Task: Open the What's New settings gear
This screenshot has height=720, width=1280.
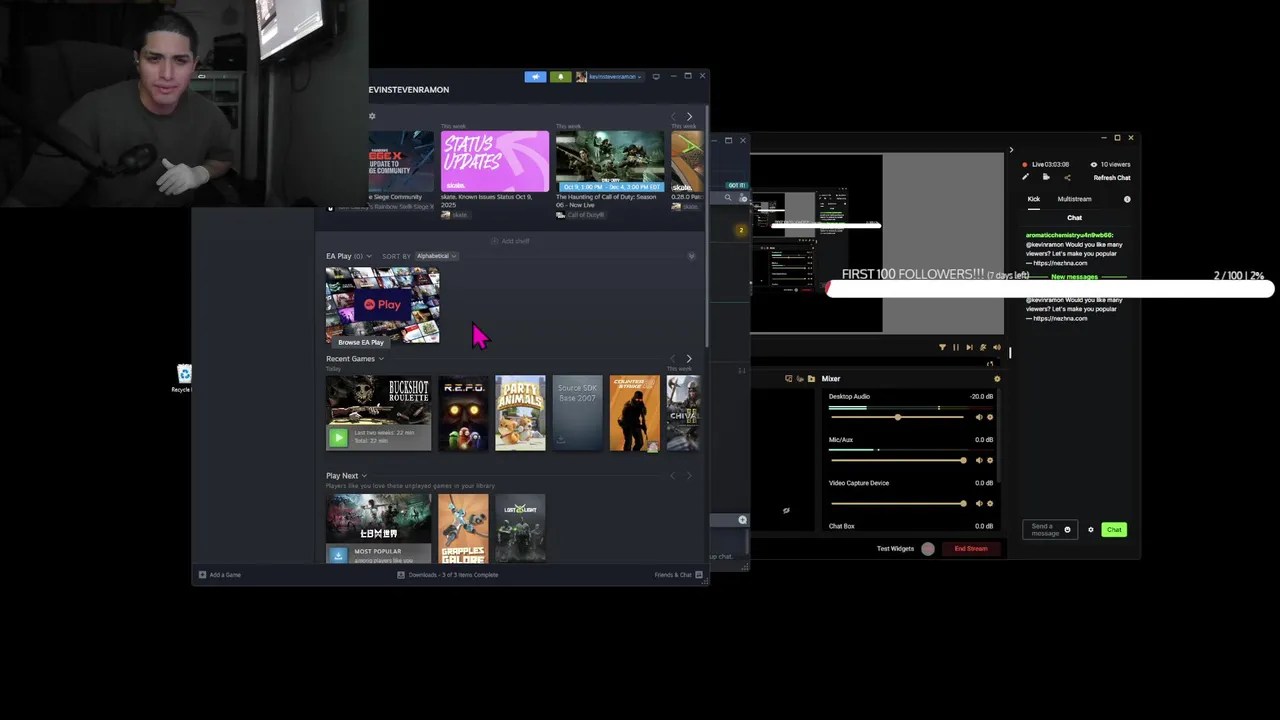Action: click(372, 116)
